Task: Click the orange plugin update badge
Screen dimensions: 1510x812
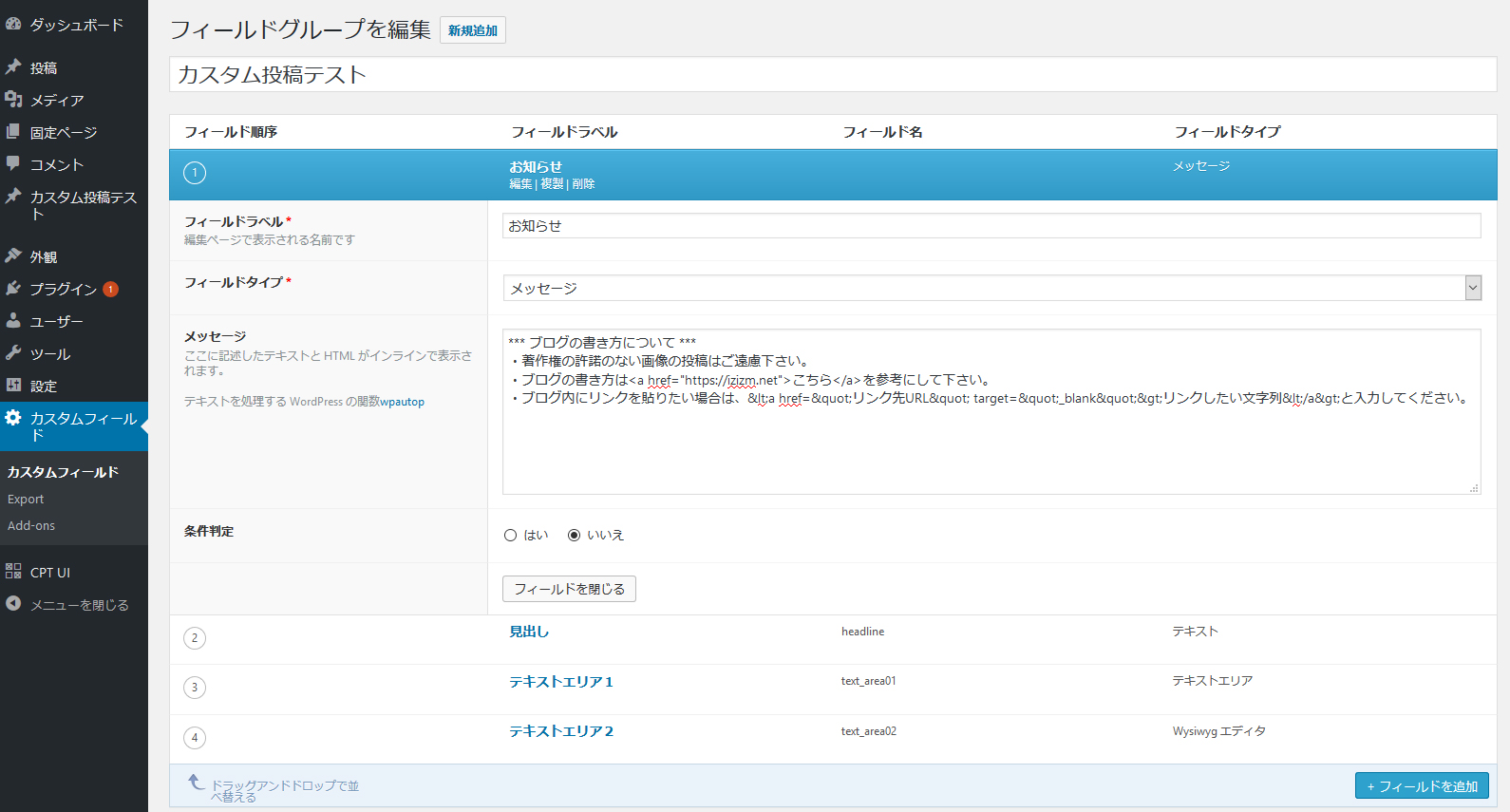Action: [111, 290]
